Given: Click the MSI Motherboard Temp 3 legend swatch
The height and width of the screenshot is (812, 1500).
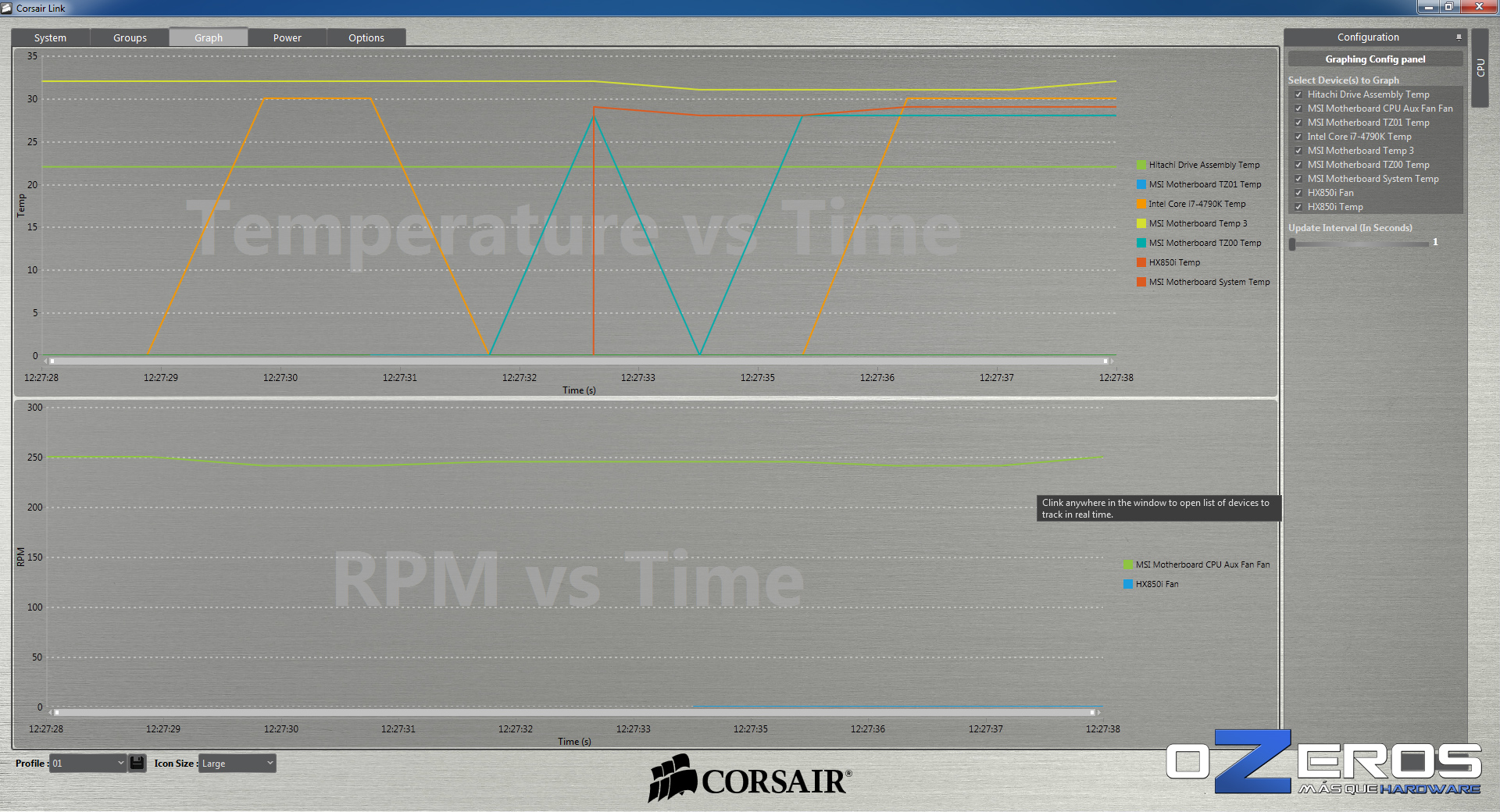Looking at the screenshot, I should click(1141, 223).
